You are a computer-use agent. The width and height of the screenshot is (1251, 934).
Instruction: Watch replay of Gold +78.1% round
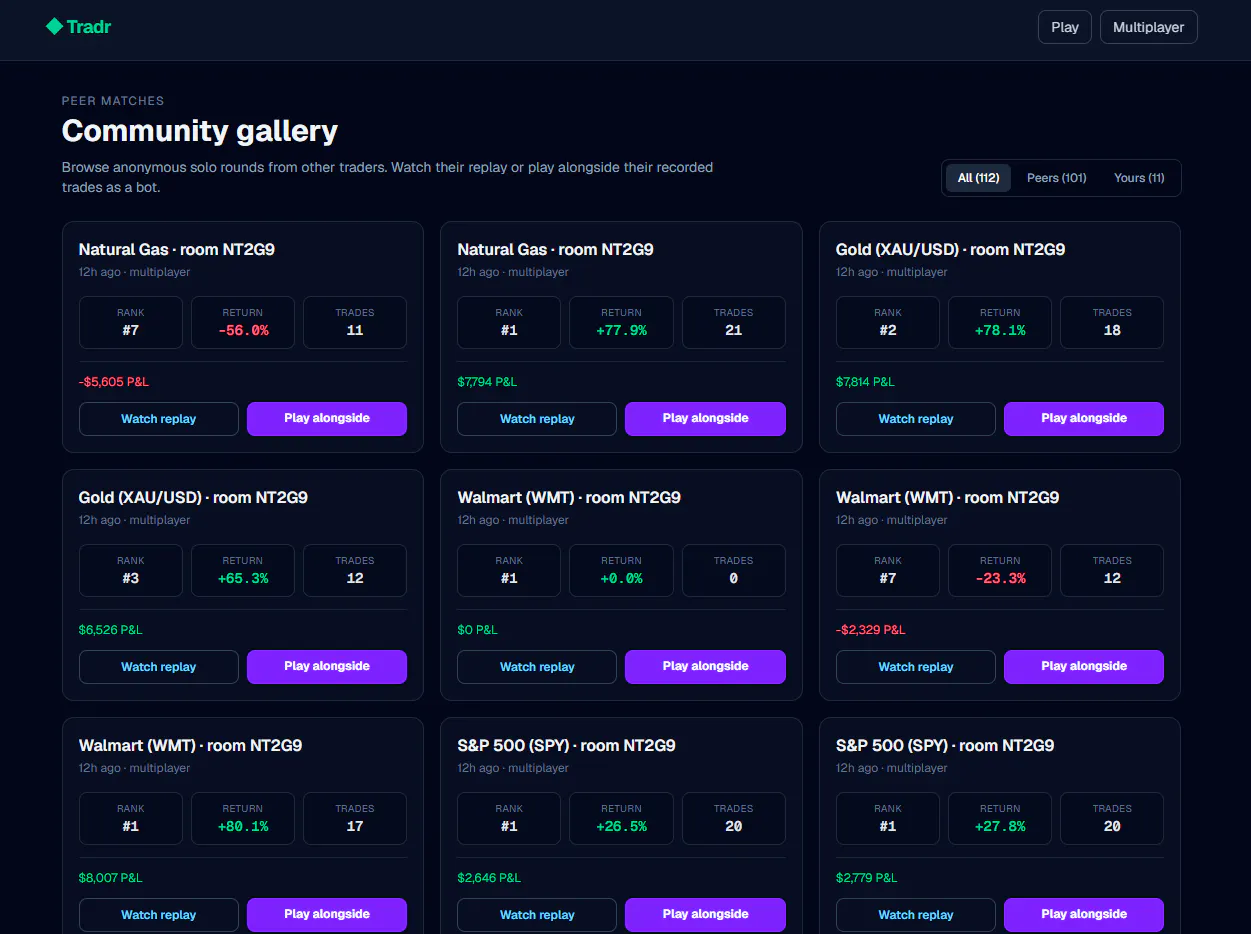(x=916, y=419)
